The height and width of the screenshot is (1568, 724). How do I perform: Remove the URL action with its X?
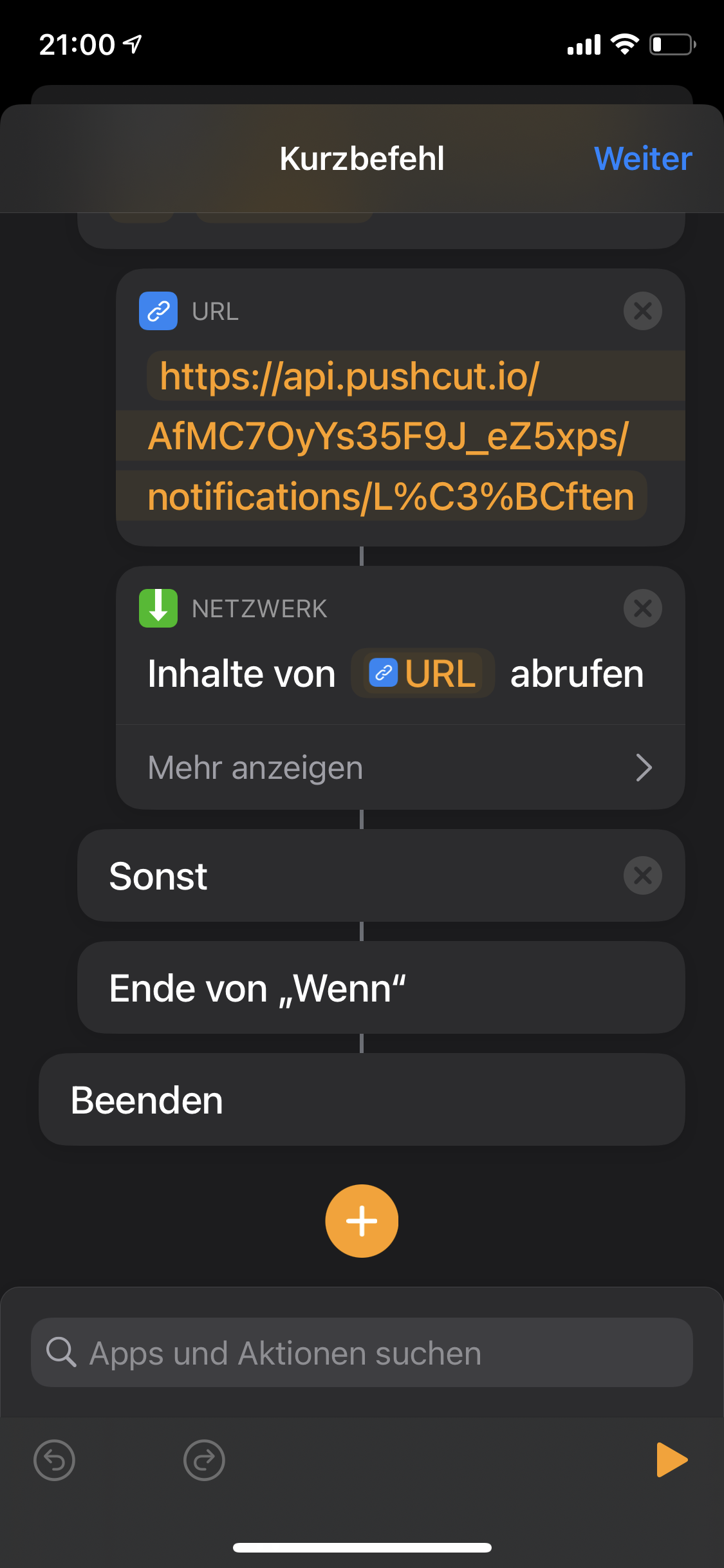click(642, 311)
